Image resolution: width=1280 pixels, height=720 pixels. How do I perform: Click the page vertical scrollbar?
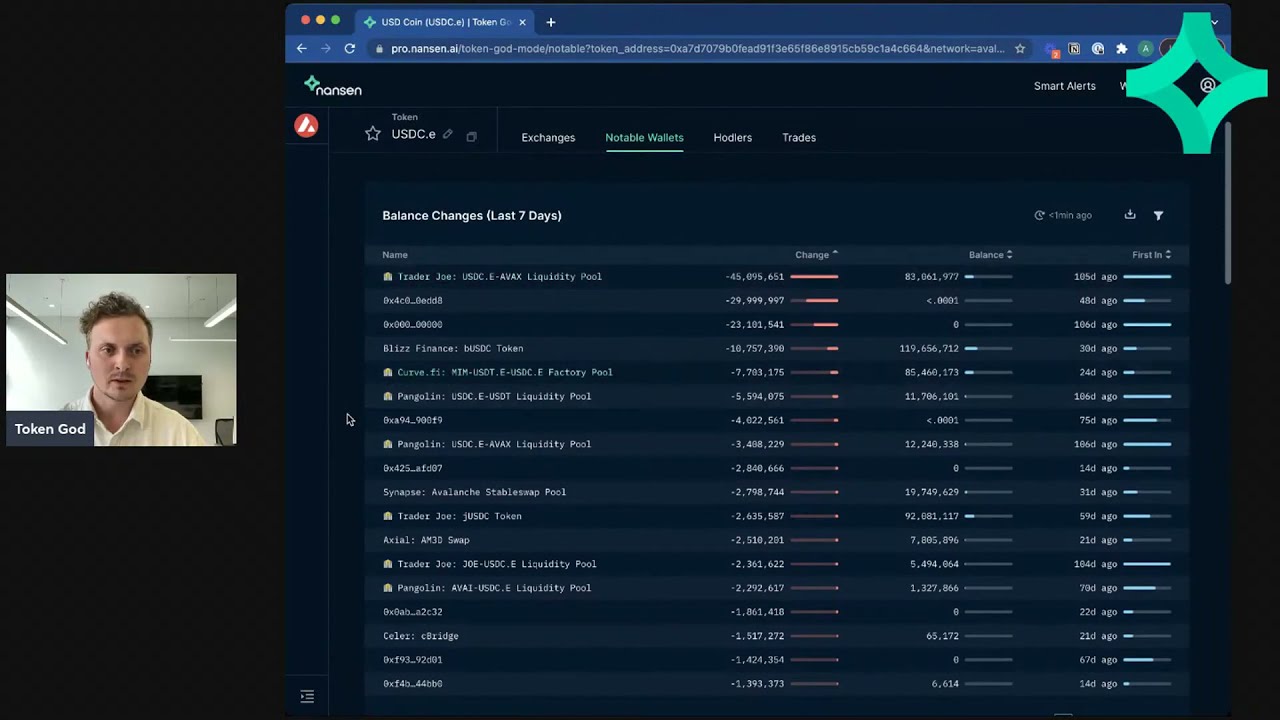(1226, 205)
